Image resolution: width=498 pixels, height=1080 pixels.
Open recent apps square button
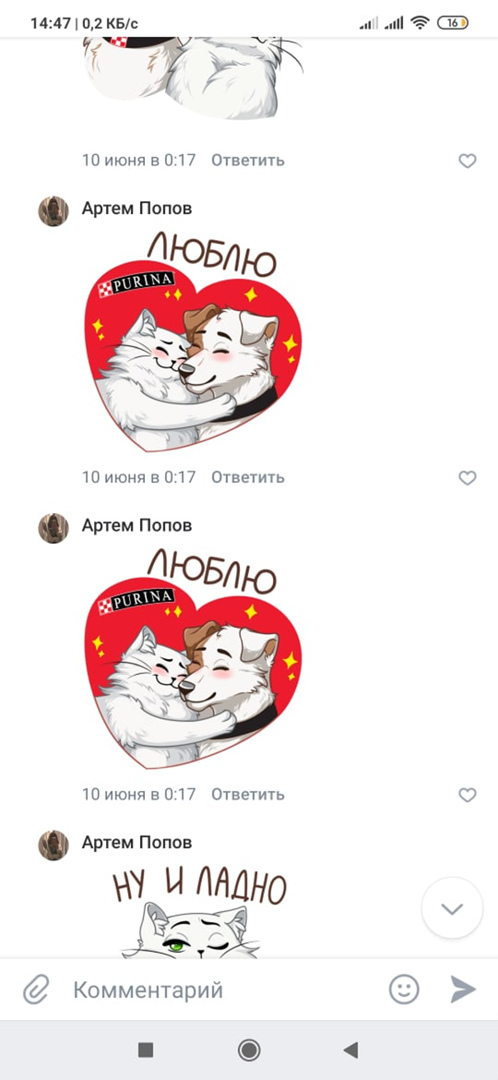145,1050
